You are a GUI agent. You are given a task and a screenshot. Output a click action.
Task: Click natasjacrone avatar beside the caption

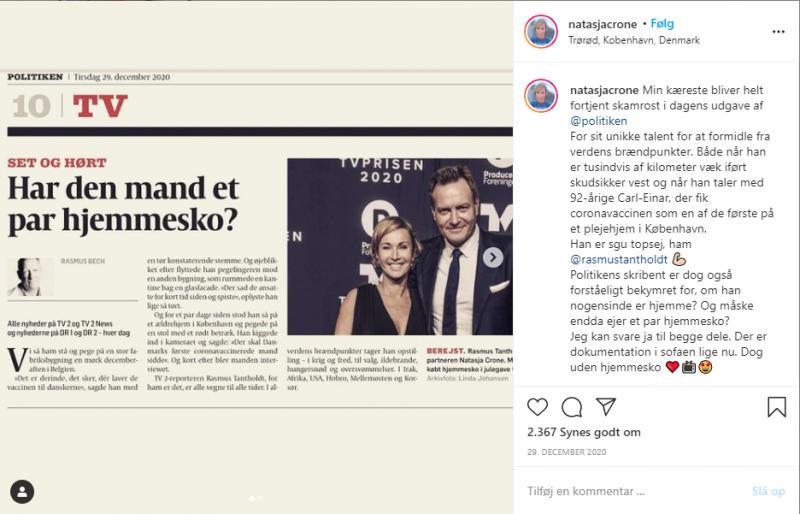[x=541, y=96]
